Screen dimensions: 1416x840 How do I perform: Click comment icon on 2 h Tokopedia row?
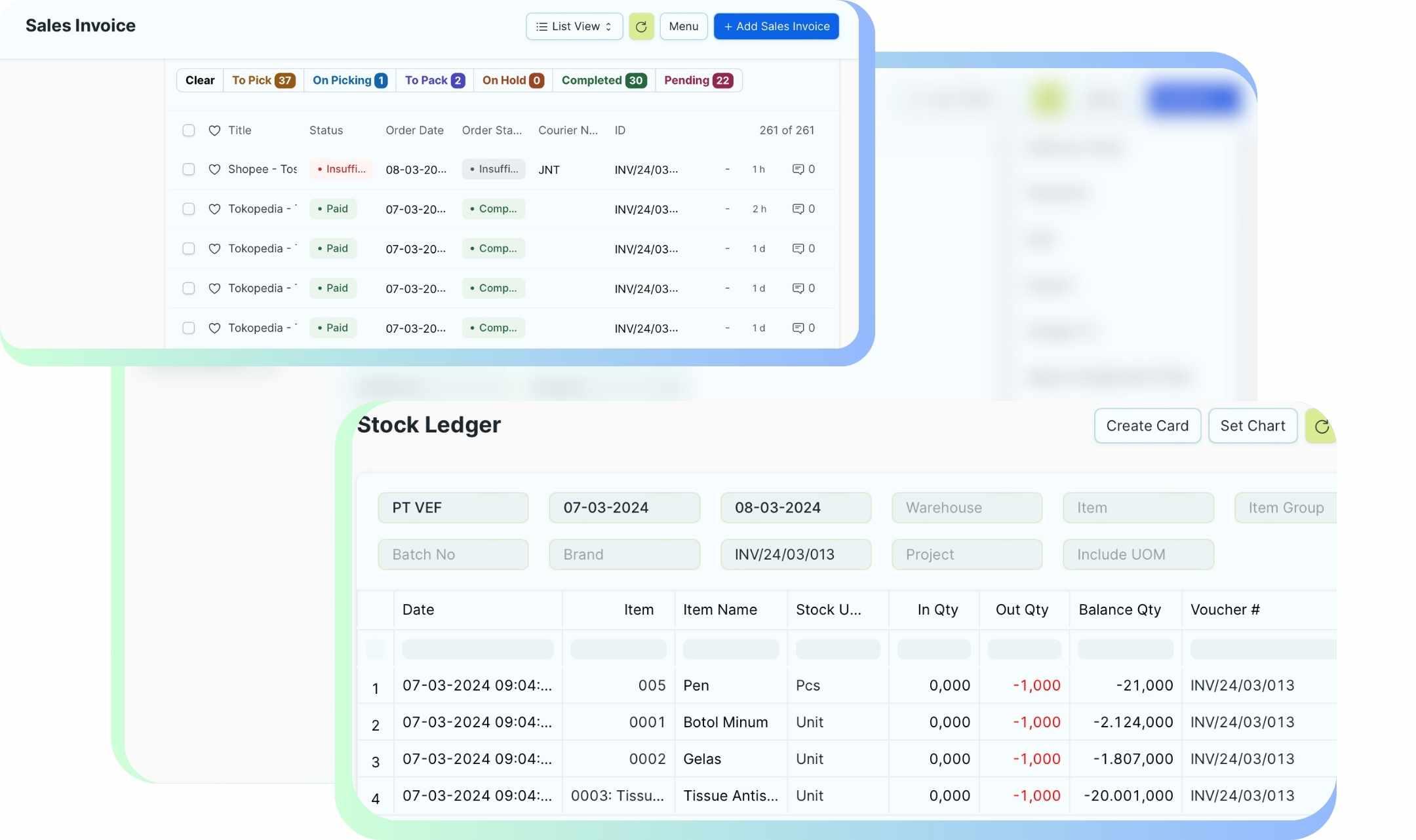point(798,209)
